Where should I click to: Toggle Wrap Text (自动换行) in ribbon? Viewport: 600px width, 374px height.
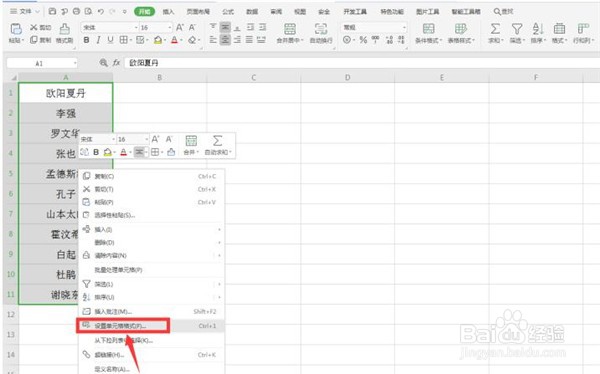coord(321,33)
